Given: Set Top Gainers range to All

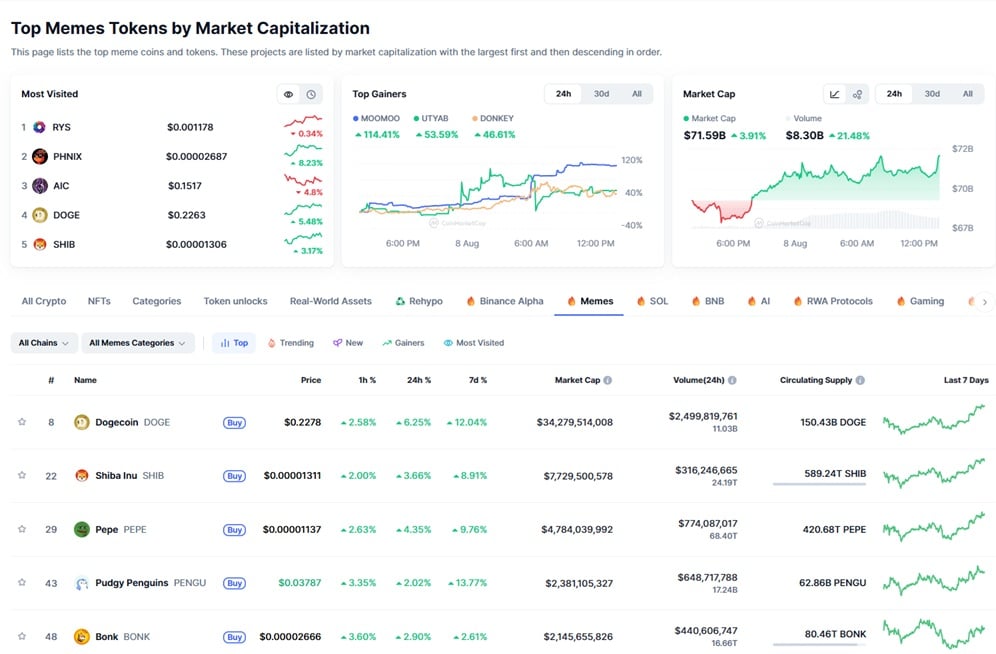Looking at the screenshot, I should 637,94.
